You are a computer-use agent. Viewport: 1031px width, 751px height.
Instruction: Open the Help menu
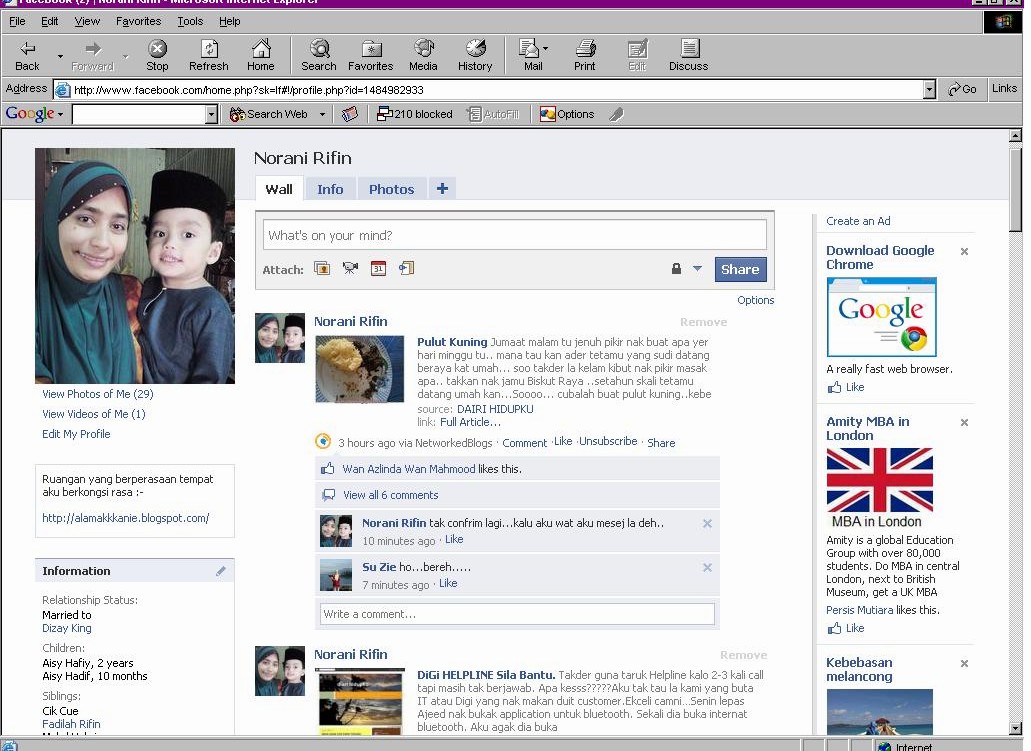pyautogui.click(x=229, y=21)
